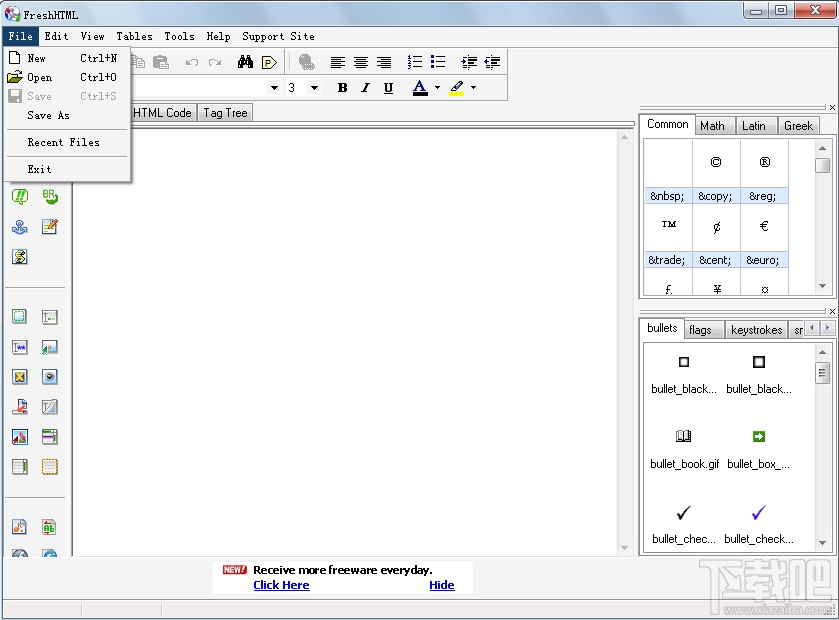Click the BR line break icon
This screenshot has width=839, height=620.
click(49, 197)
